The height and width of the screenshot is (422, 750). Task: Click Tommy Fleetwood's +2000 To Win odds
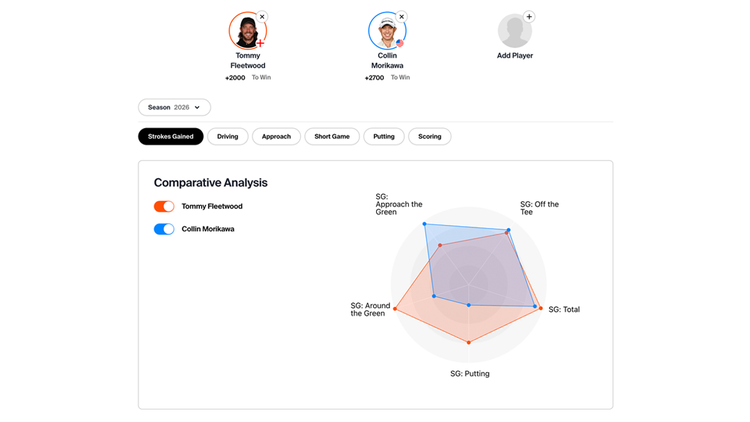[x=247, y=77]
